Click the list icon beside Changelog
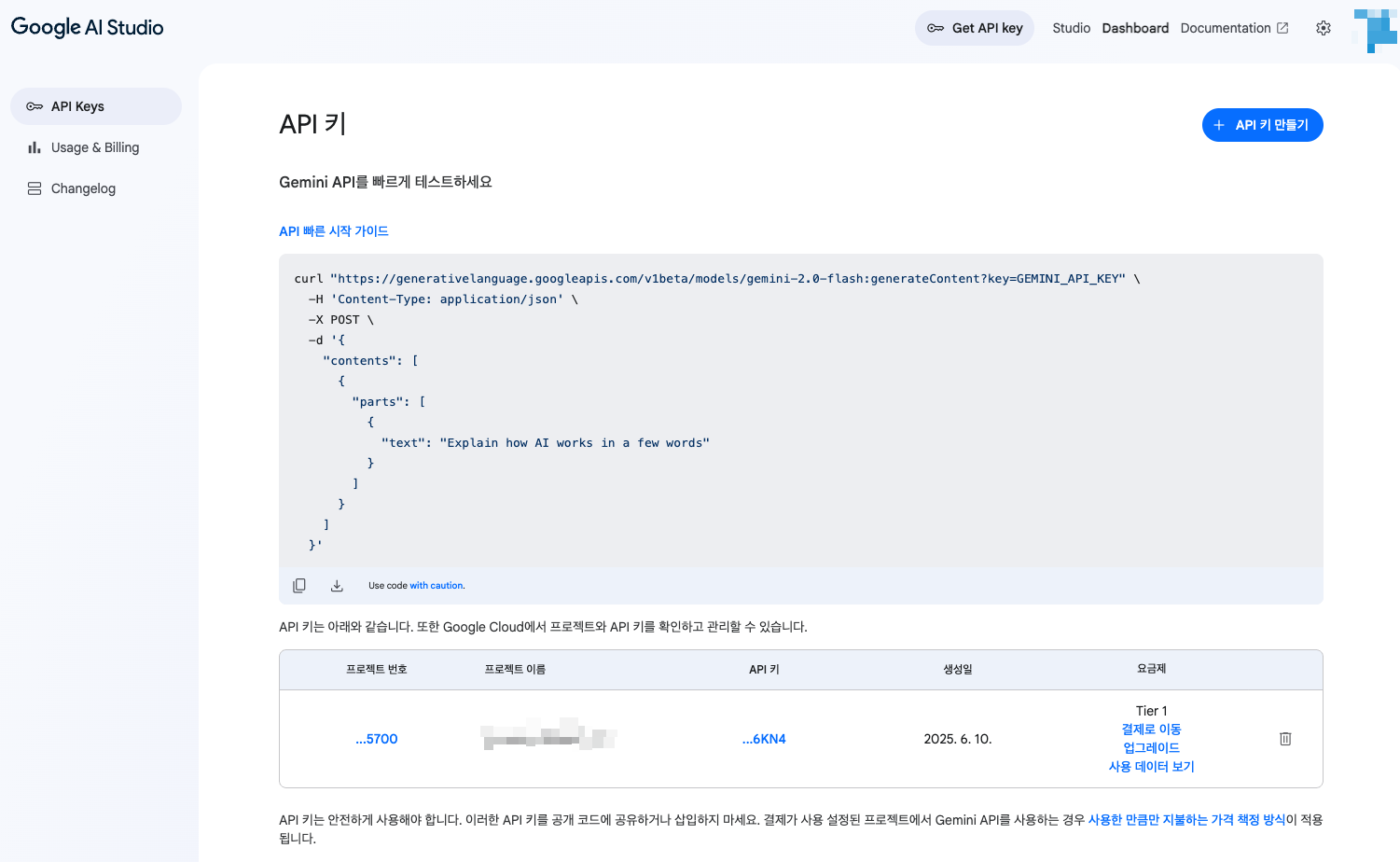 (35, 188)
